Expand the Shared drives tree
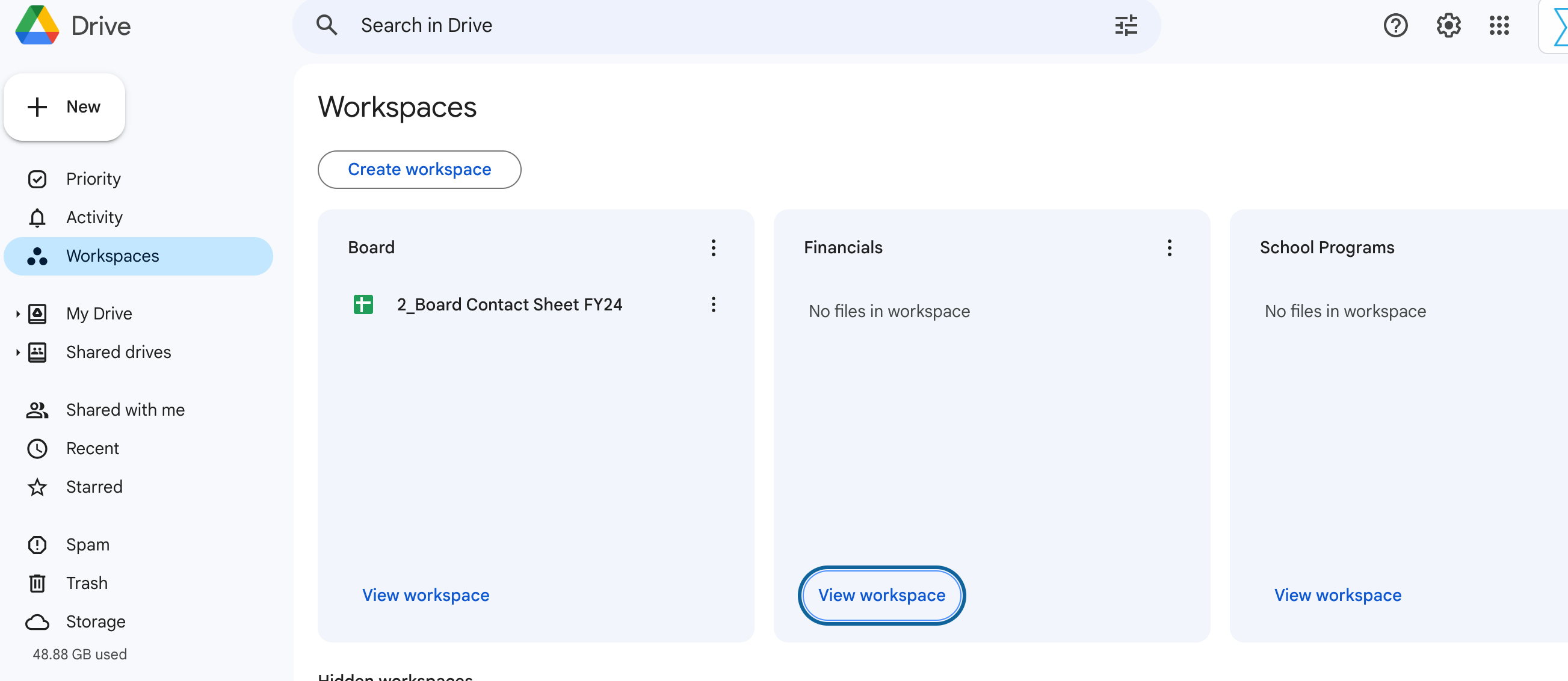 pos(17,353)
